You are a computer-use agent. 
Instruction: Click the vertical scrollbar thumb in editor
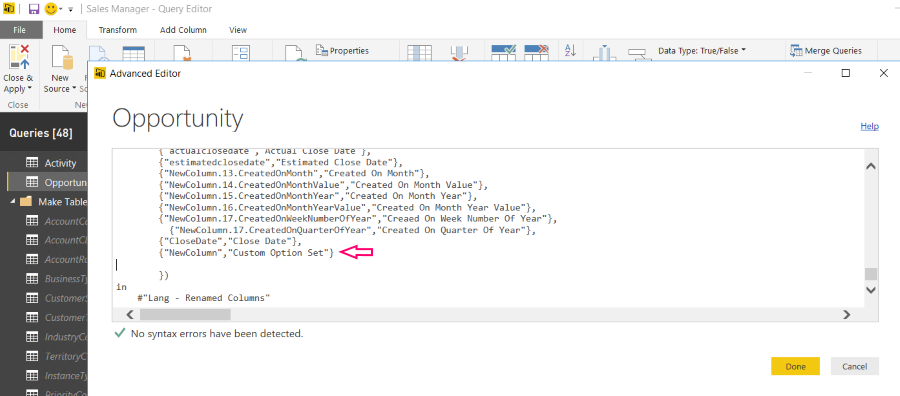tap(871, 274)
